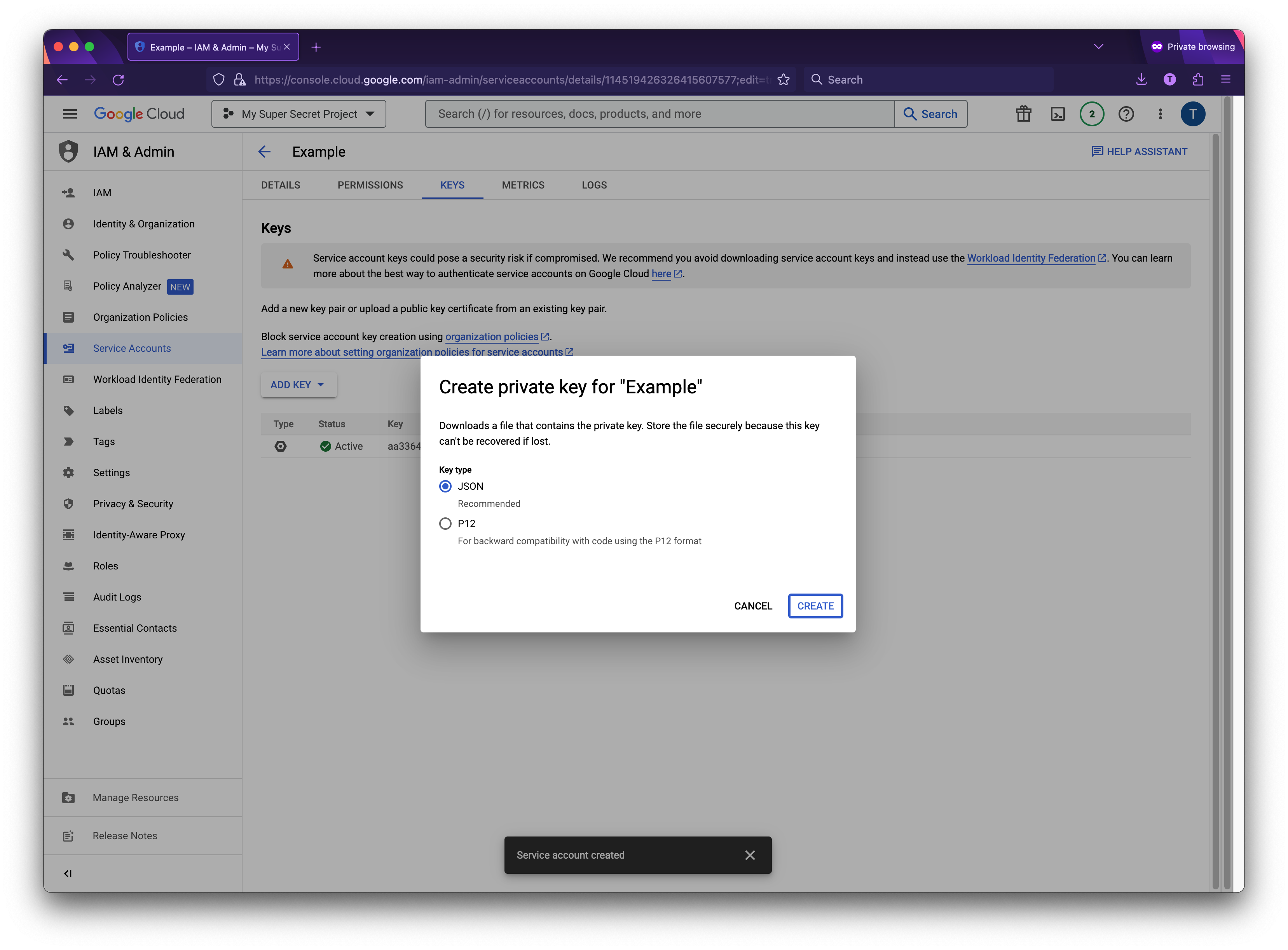Switch to the METRICS tab
The width and height of the screenshot is (1288, 950).
pos(523,185)
